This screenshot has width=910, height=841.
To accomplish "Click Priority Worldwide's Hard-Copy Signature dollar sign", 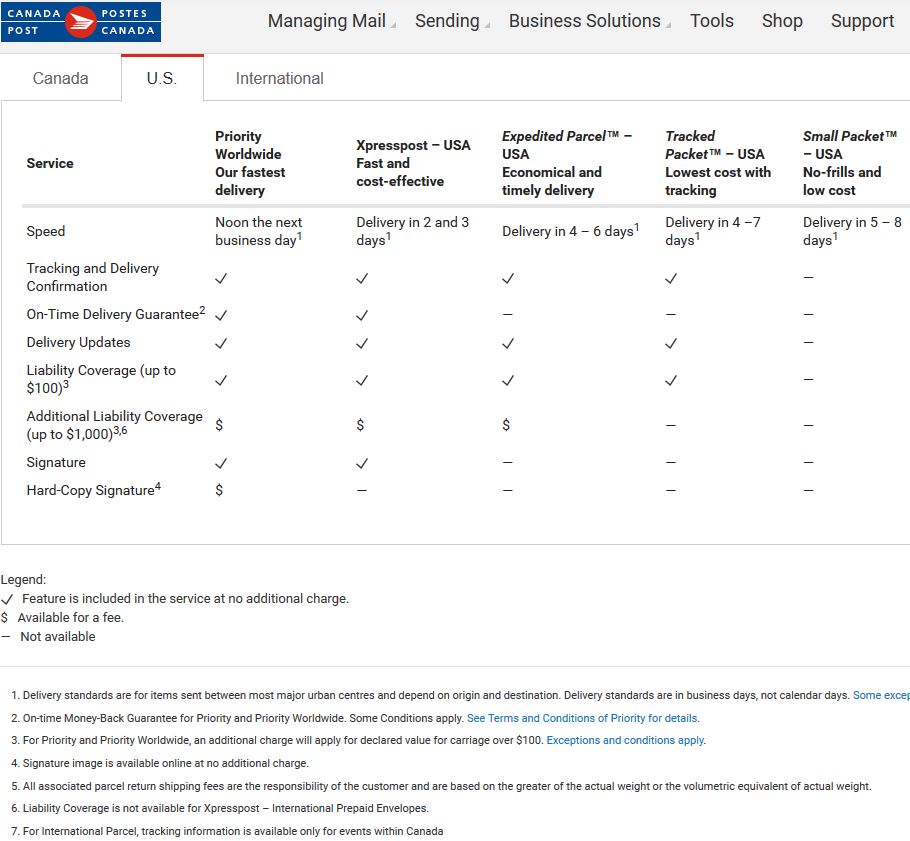I will click(219, 490).
